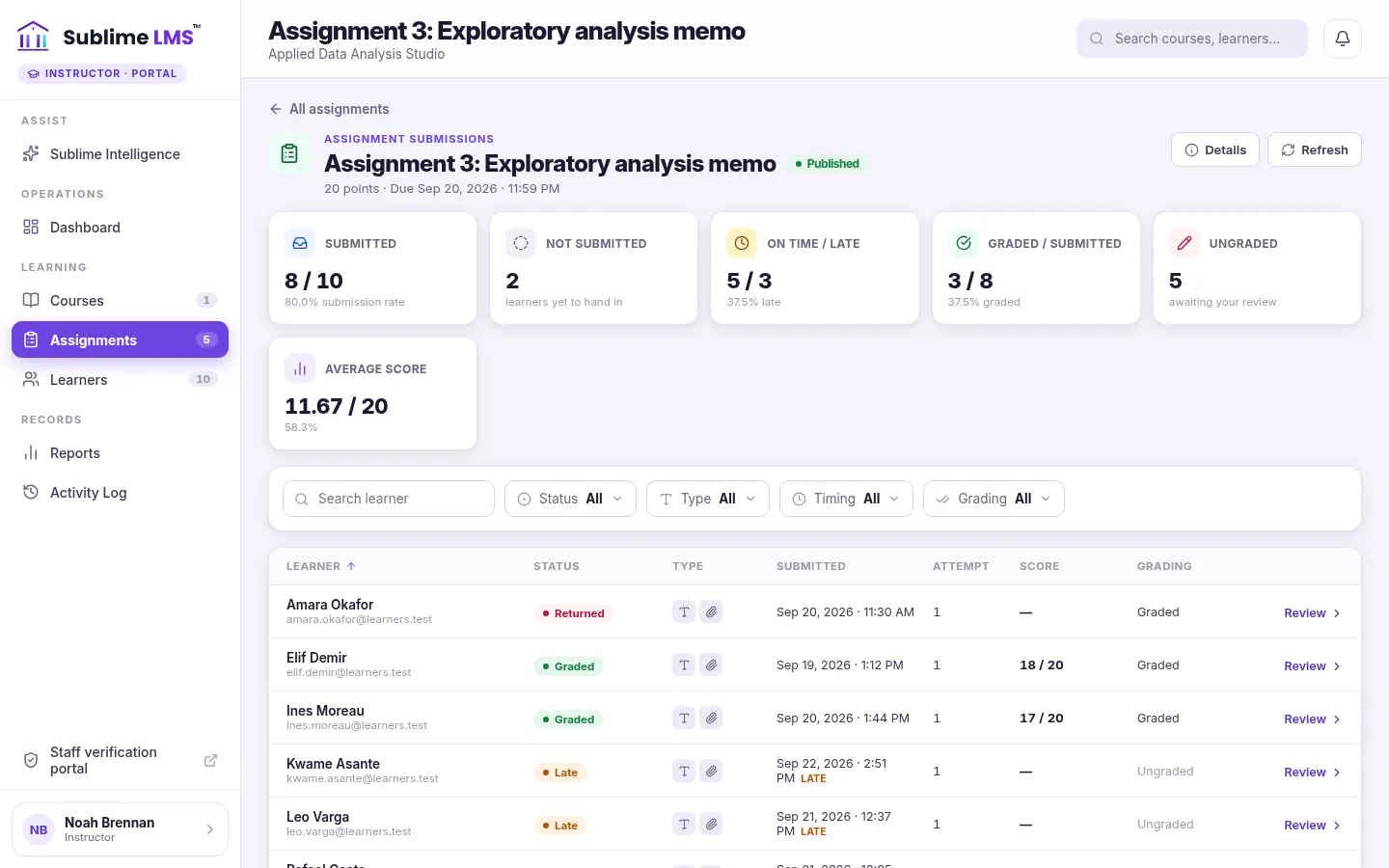The width and height of the screenshot is (1389, 868).
Task: Click the Score column header
Action: point(1039,566)
